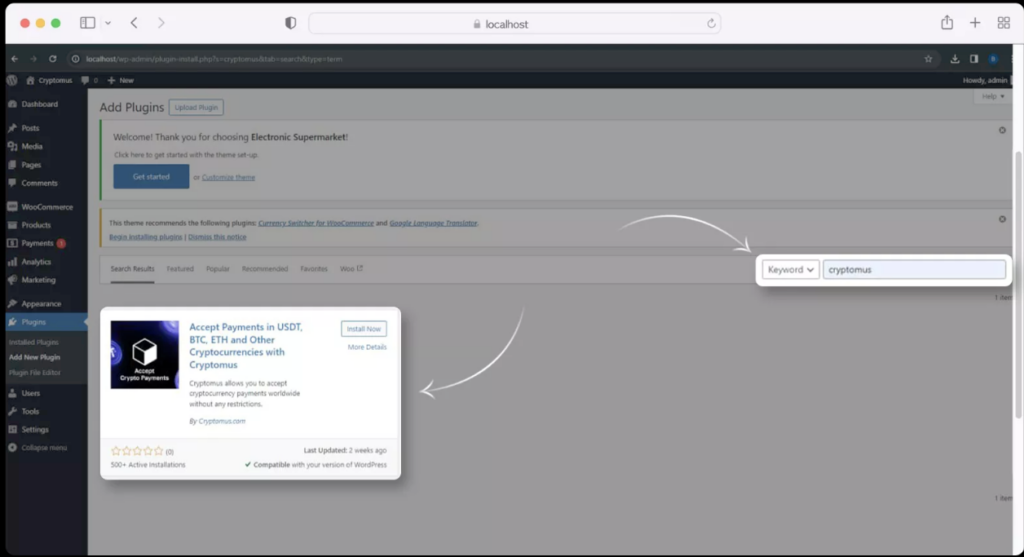Open the Keyword search type dropdown
The width and height of the screenshot is (1024, 557).
(x=790, y=269)
